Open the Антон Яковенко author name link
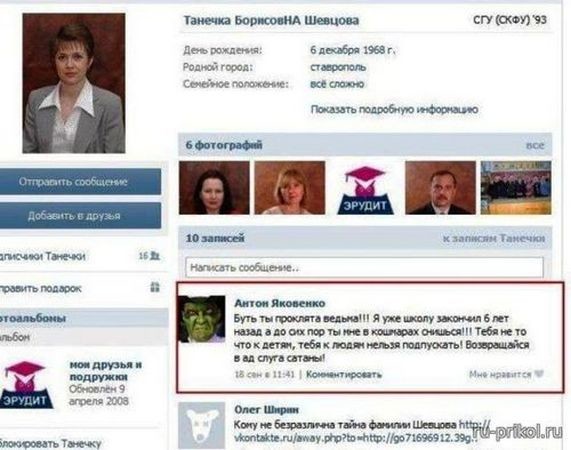The image size is (571, 450). point(280,303)
